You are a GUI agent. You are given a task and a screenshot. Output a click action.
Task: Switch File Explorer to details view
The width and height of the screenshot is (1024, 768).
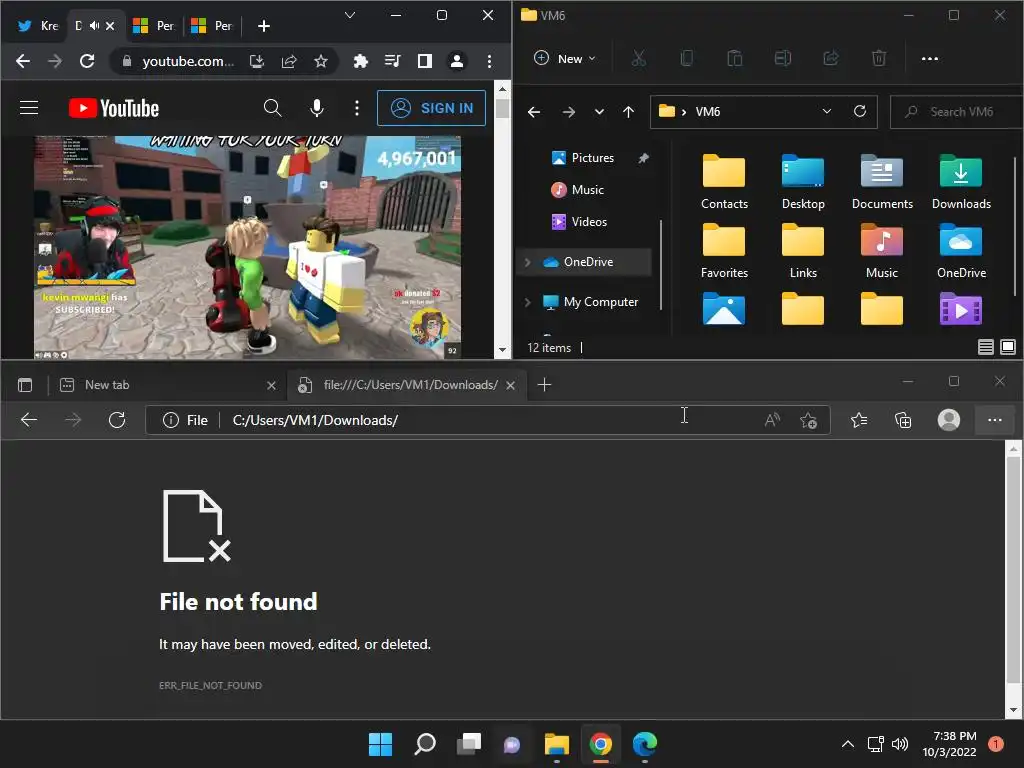(986, 347)
